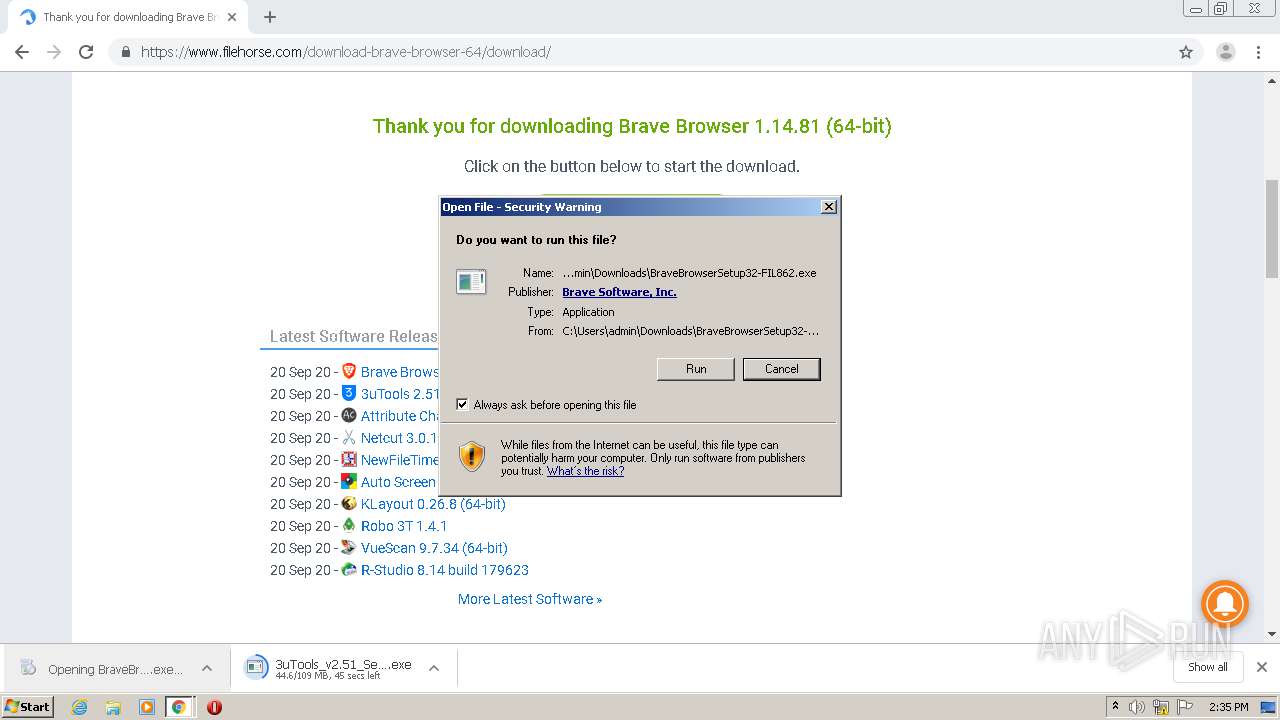Click the 3uTools_v2.51 download item

329,668
